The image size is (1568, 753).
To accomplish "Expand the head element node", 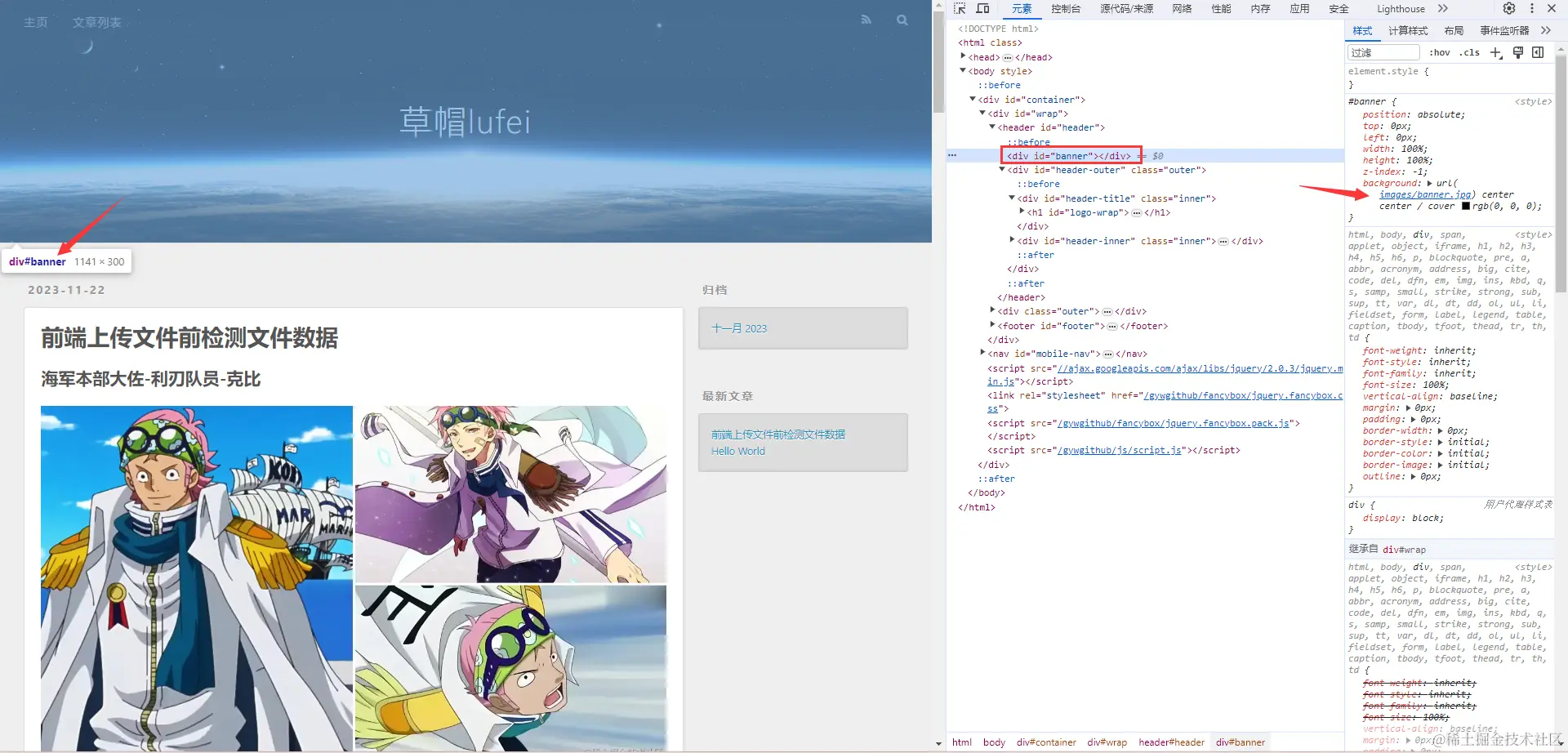I will click(963, 56).
